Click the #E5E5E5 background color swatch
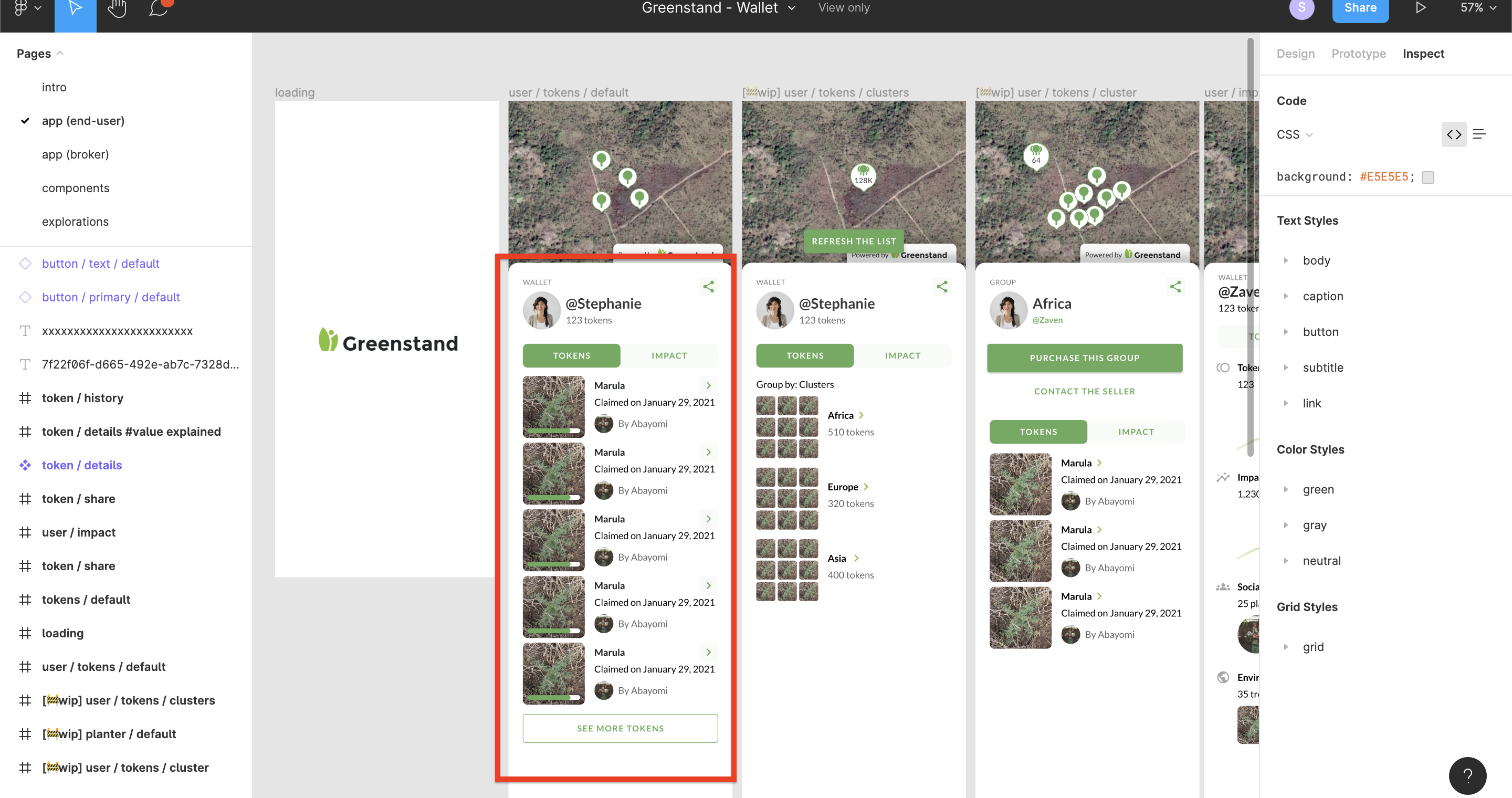The width and height of the screenshot is (1512, 798). [x=1427, y=177]
